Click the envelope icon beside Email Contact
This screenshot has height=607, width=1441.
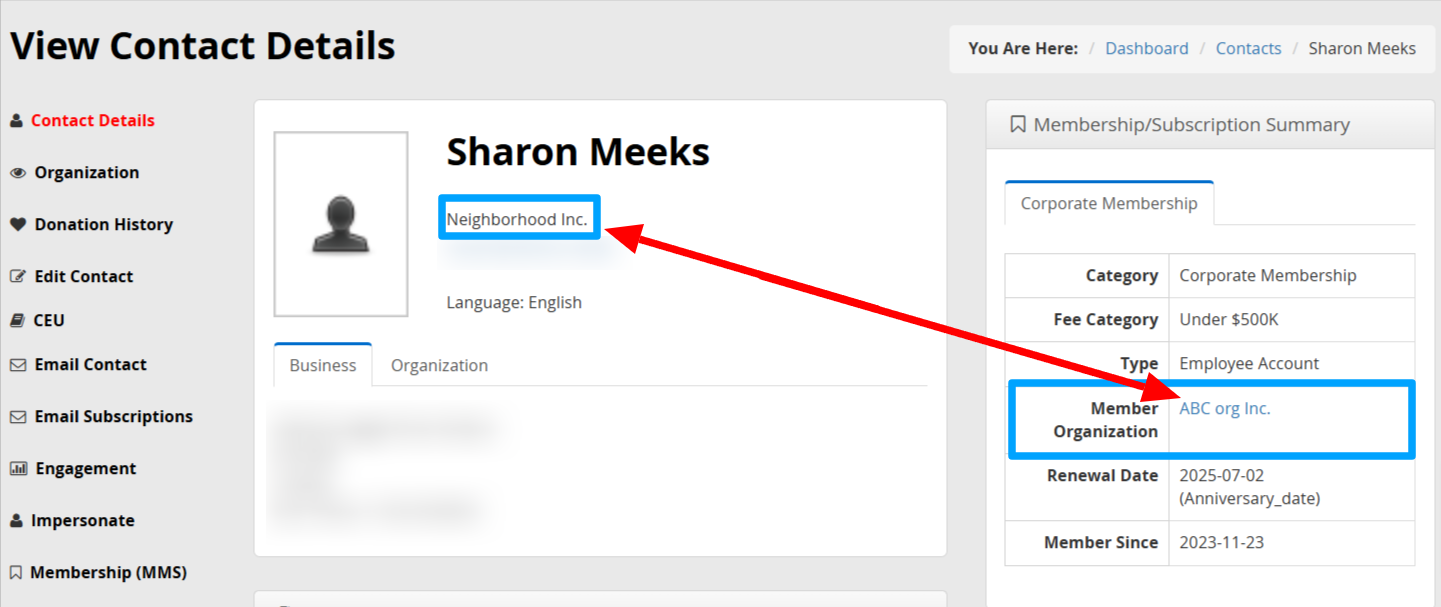point(17,365)
